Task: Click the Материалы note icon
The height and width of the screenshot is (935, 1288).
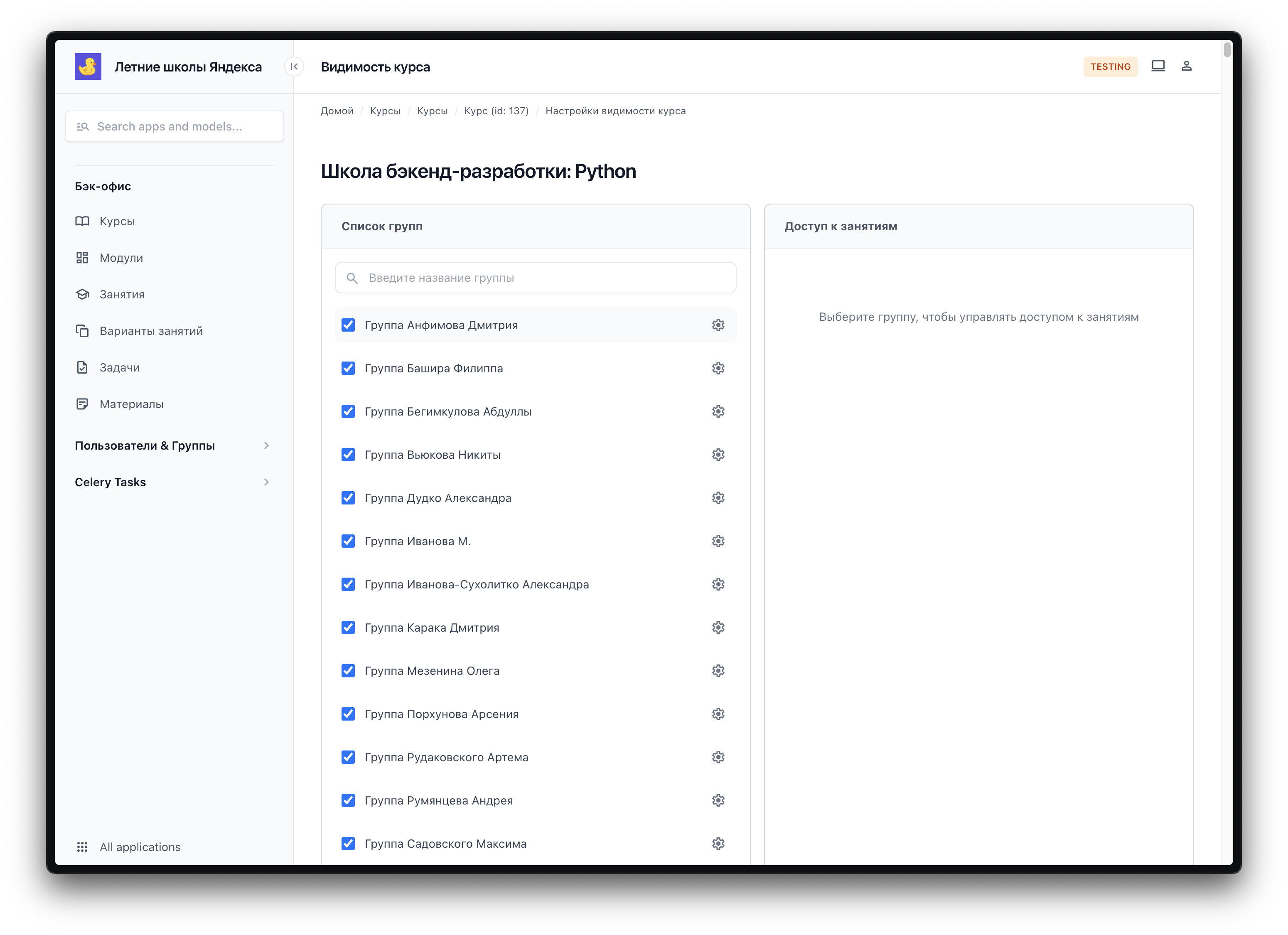Action: pyautogui.click(x=82, y=404)
